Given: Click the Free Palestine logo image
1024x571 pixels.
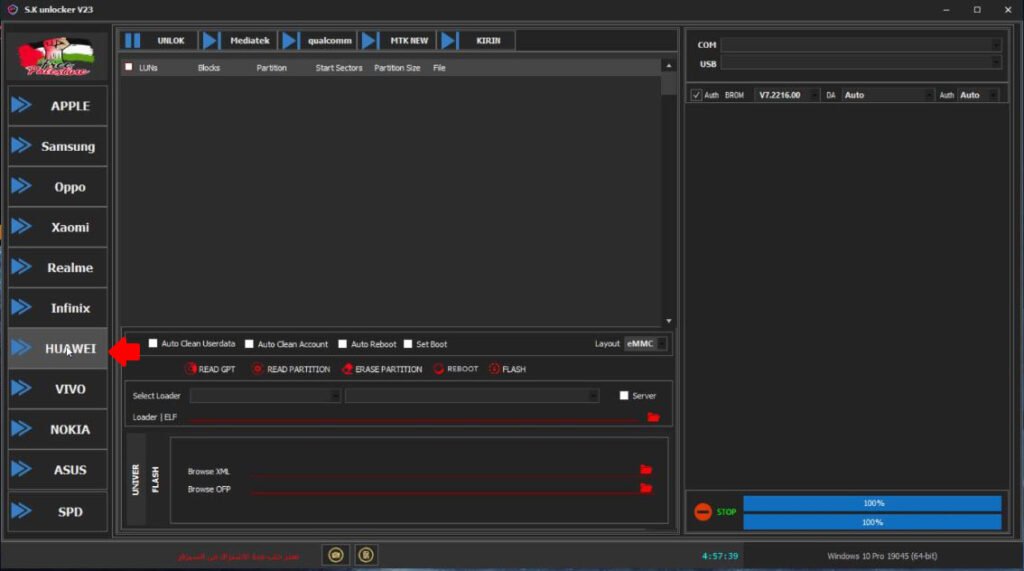Looking at the screenshot, I should (x=57, y=56).
